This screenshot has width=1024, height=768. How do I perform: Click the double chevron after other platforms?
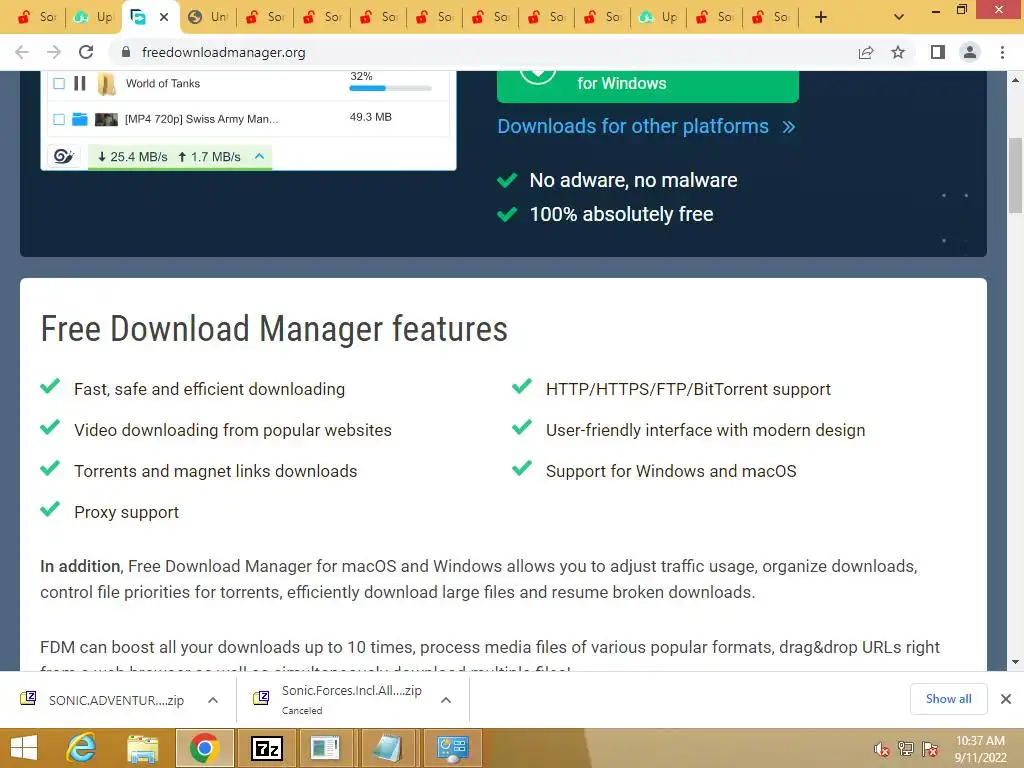click(789, 127)
